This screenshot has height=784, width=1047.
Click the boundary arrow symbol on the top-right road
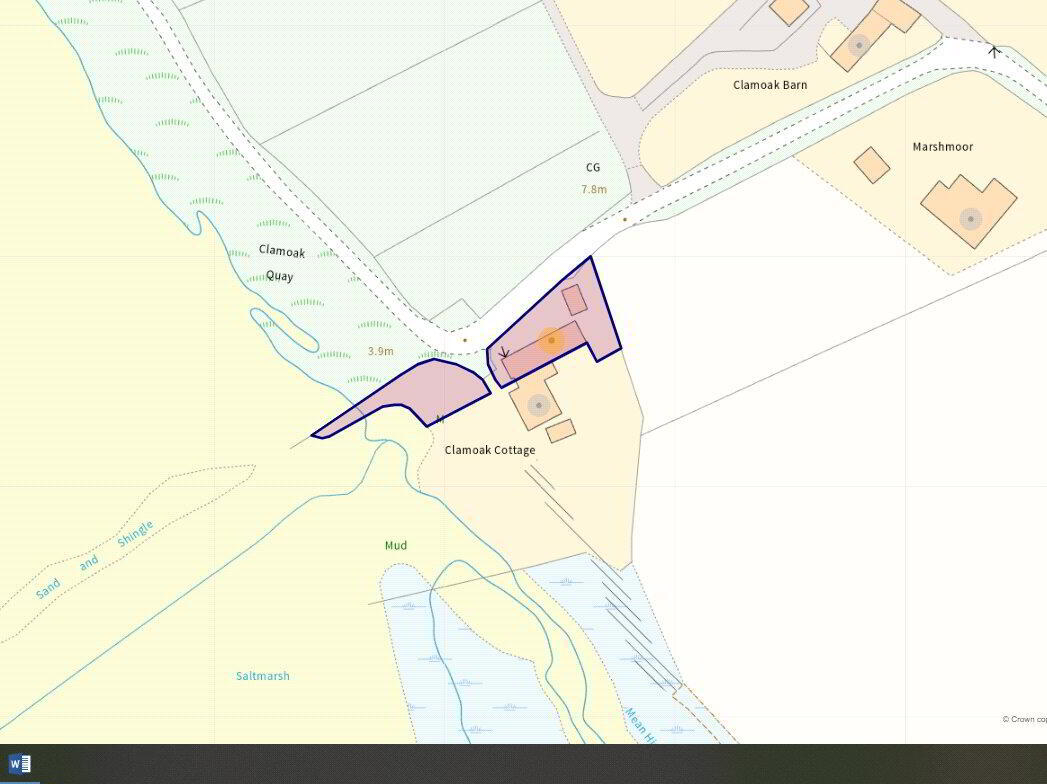click(994, 51)
